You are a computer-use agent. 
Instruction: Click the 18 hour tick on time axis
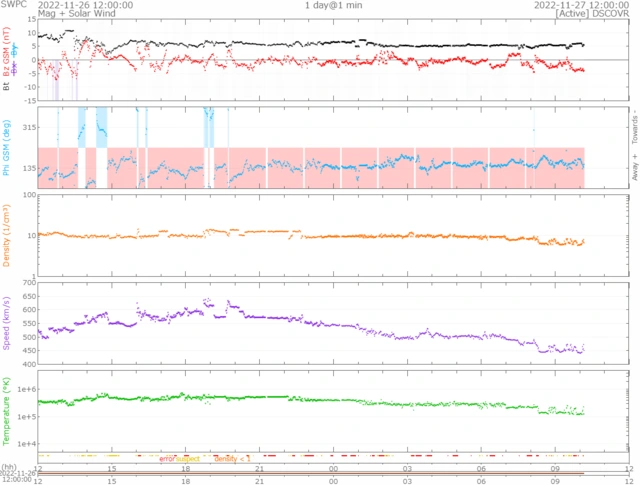pos(186,468)
